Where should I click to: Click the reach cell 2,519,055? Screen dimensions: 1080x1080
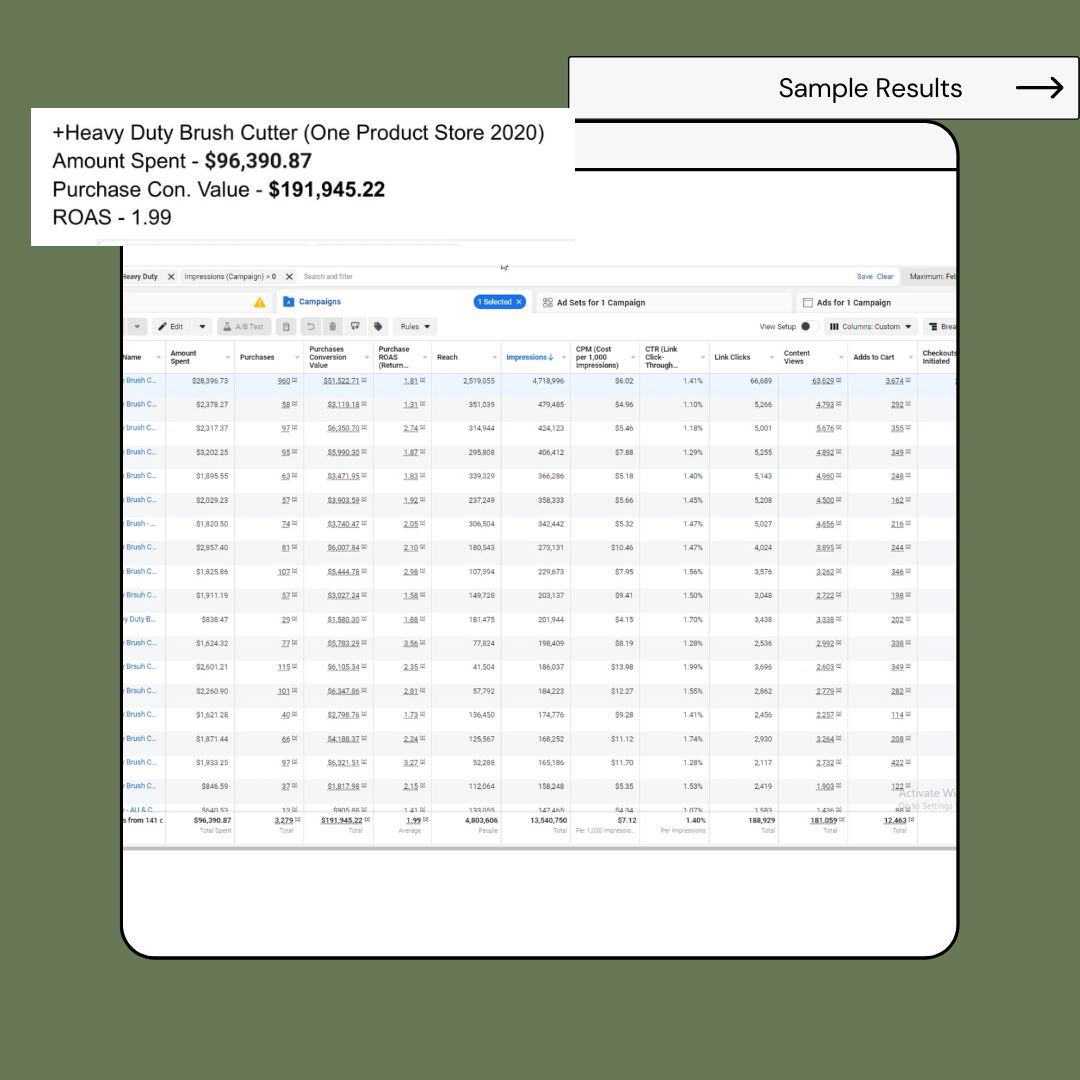click(479, 381)
